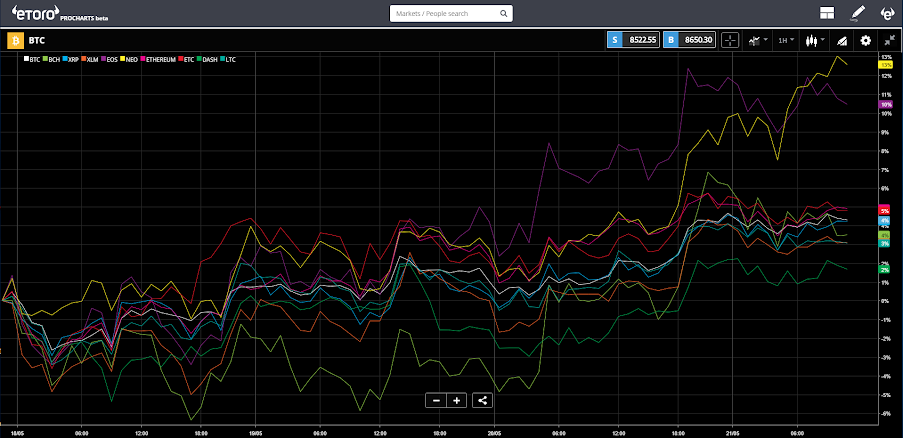Image resolution: width=903 pixels, height=438 pixels.
Task: Click the XRP legend label
Action: (73, 59)
